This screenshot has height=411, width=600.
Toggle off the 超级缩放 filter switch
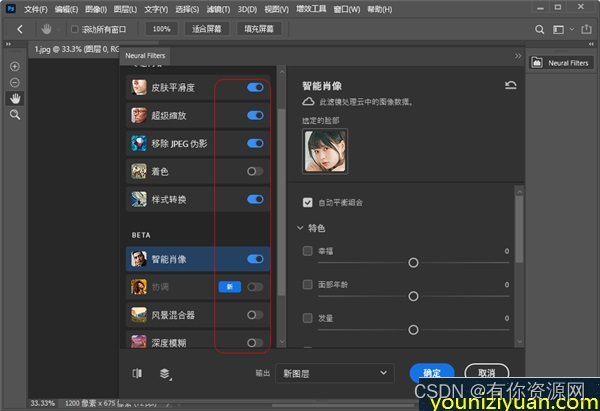(255, 115)
